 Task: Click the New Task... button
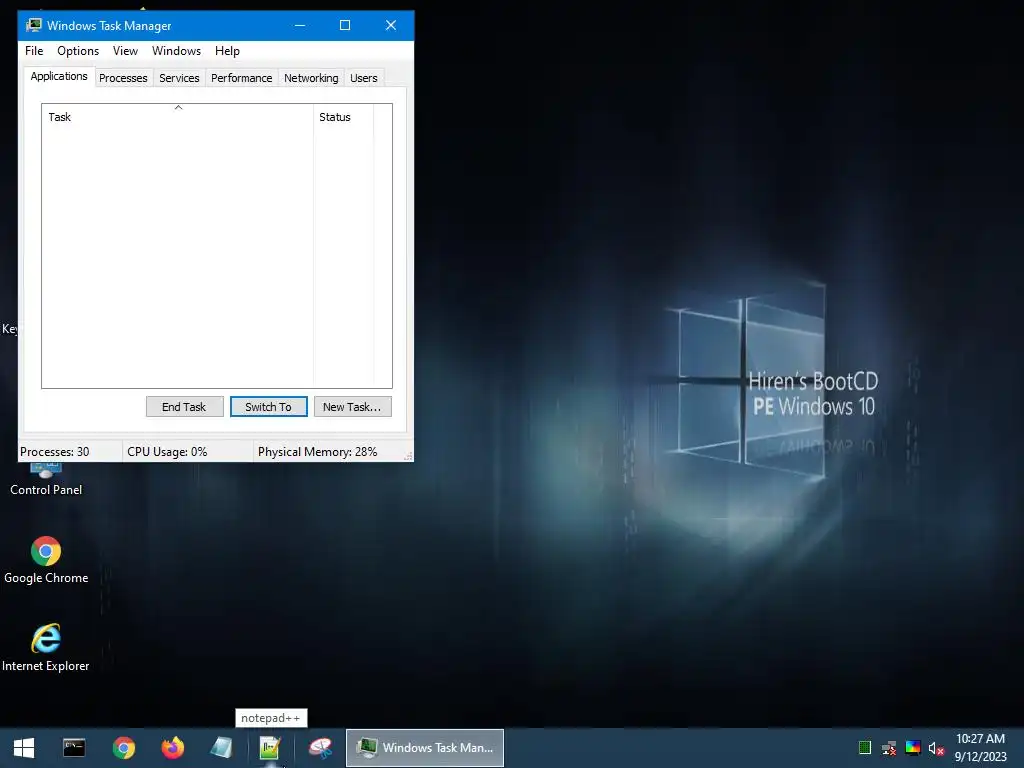(353, 407)
